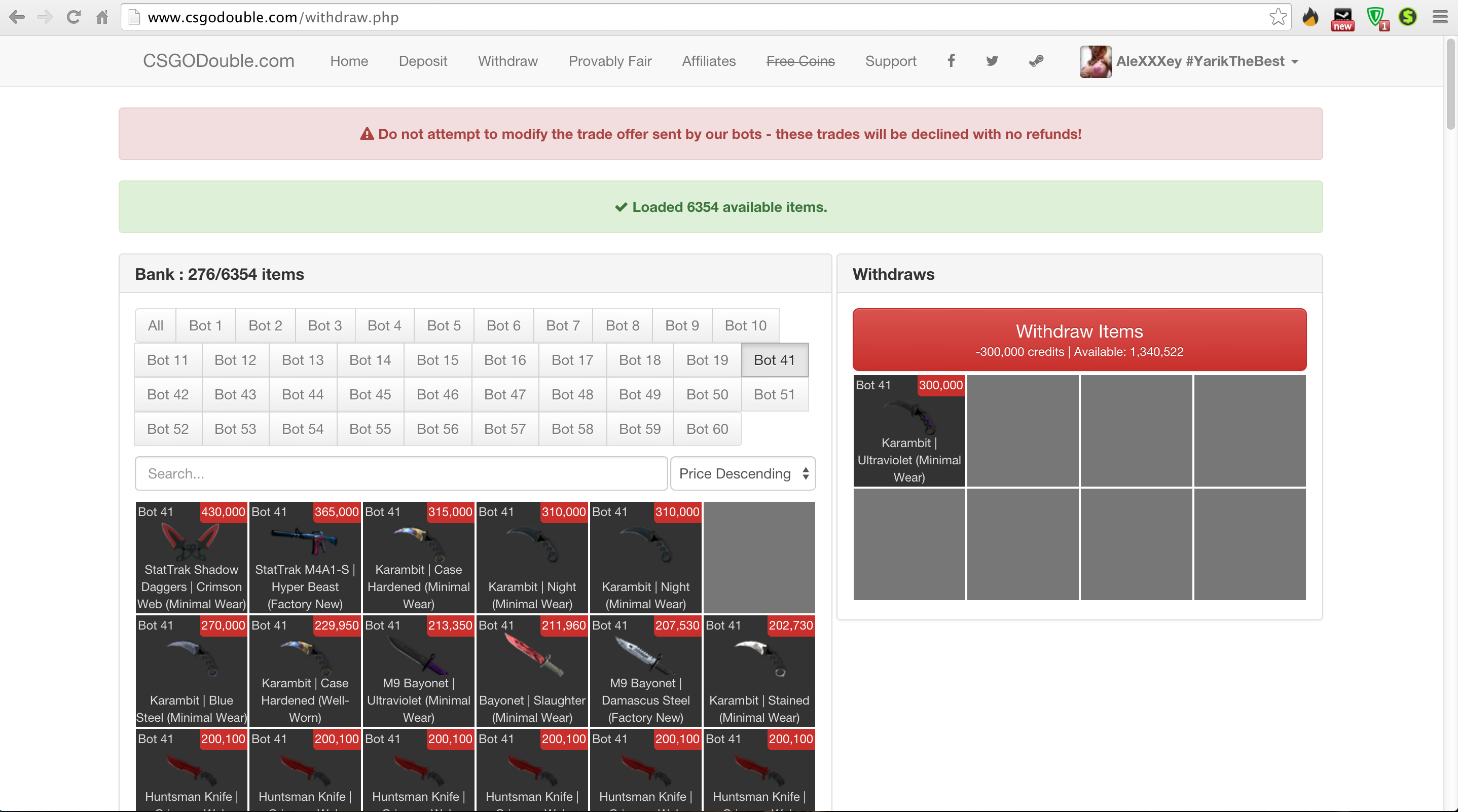Open the Support page
Screen dimensions: 1458x812
[890, 61]
